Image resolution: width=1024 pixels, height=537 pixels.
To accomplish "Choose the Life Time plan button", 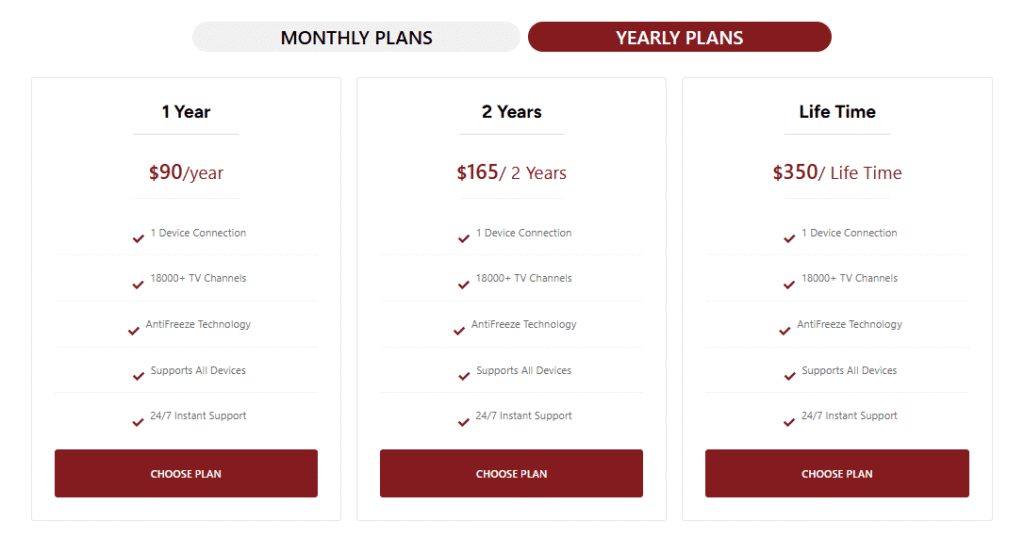I will [x=837, y=474].
